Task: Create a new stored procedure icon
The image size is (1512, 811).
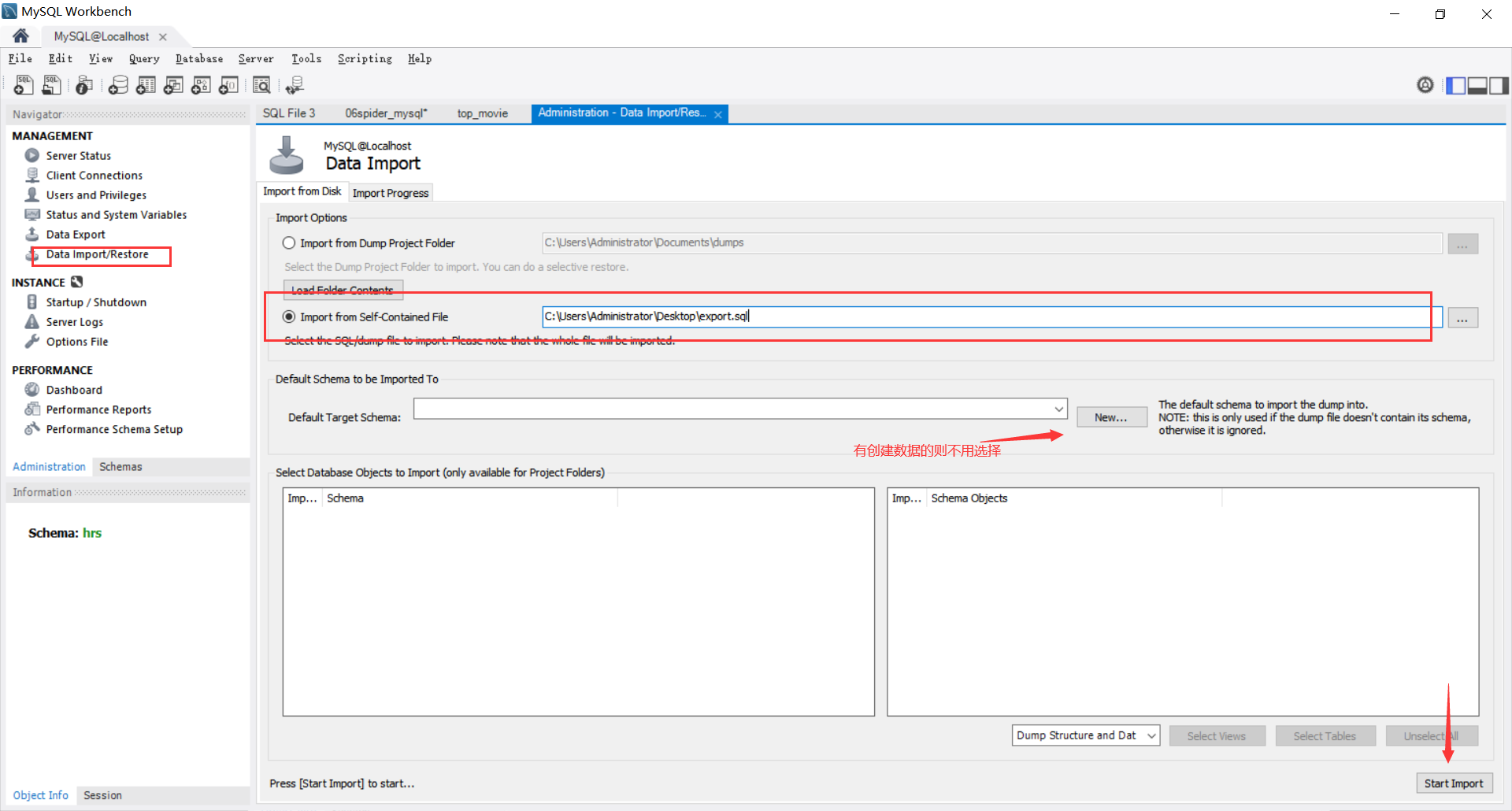Action: pos(201,85)
